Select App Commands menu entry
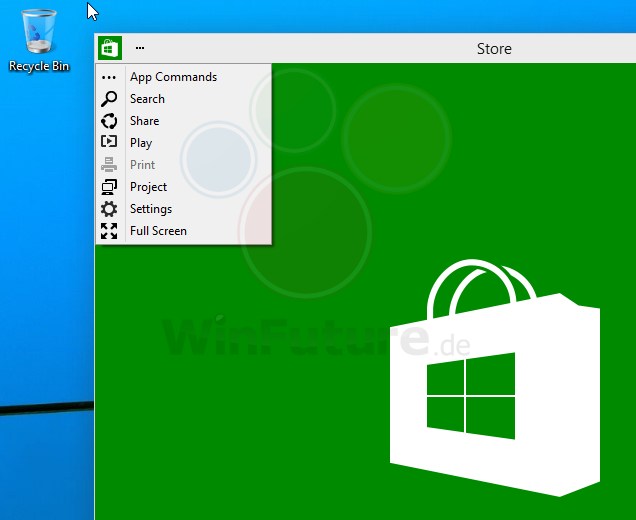This screenshot has width=636, height=520. pyautogui.click(x=184, y=77)
